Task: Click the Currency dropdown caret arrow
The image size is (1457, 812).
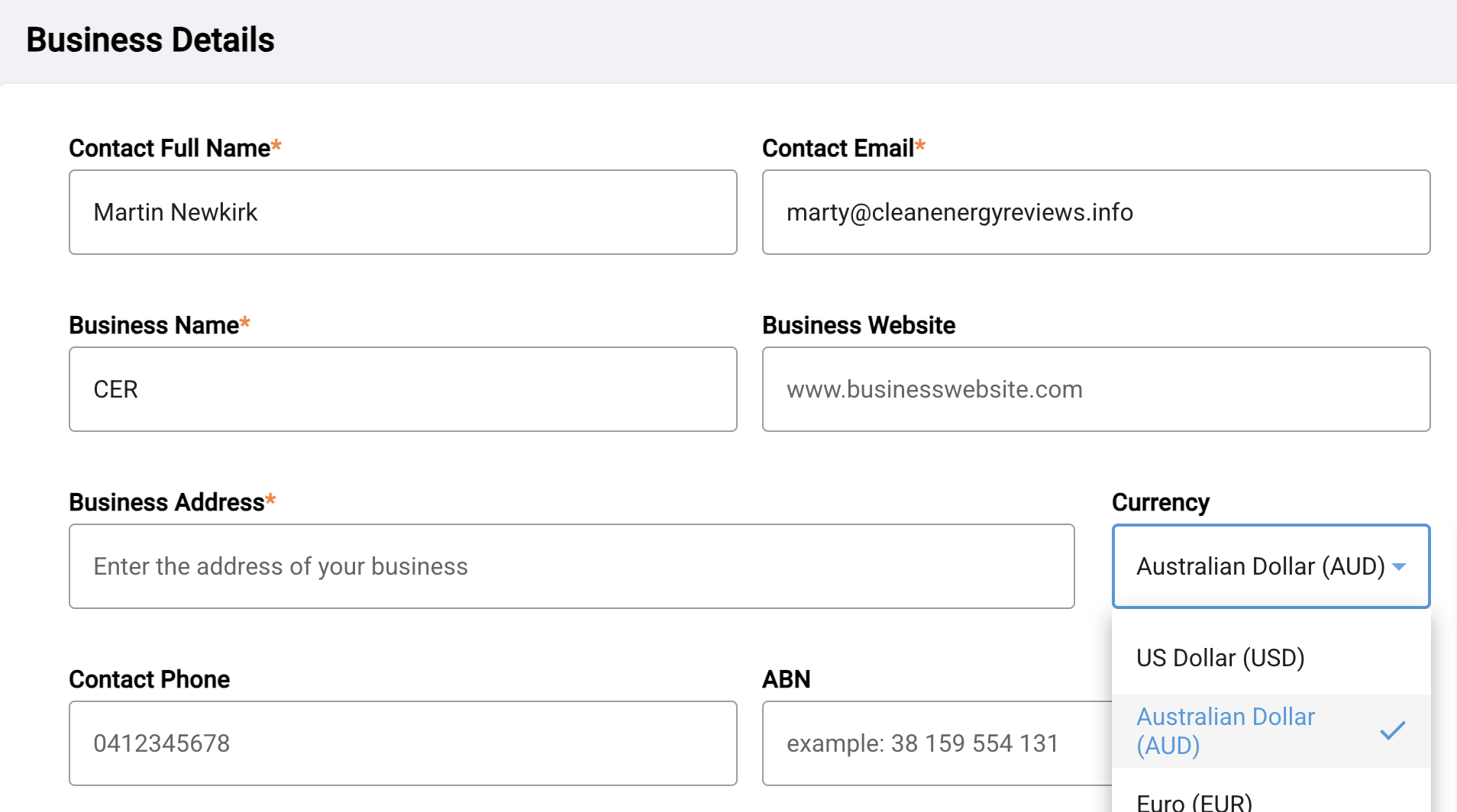Action: [1399, 566]
